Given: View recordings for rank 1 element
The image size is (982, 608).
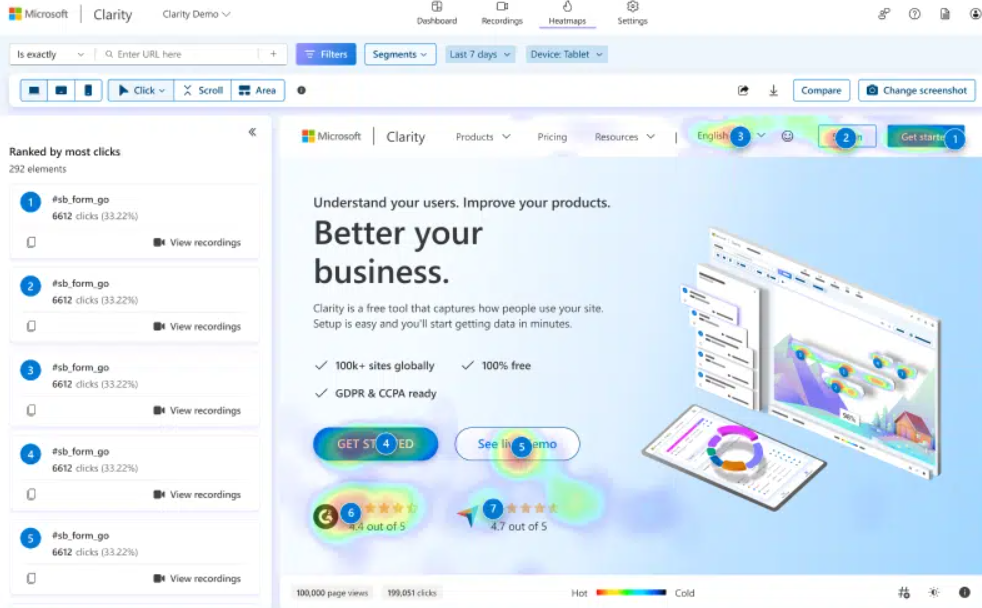Looking at the screenshot, I should click(197, 242).
